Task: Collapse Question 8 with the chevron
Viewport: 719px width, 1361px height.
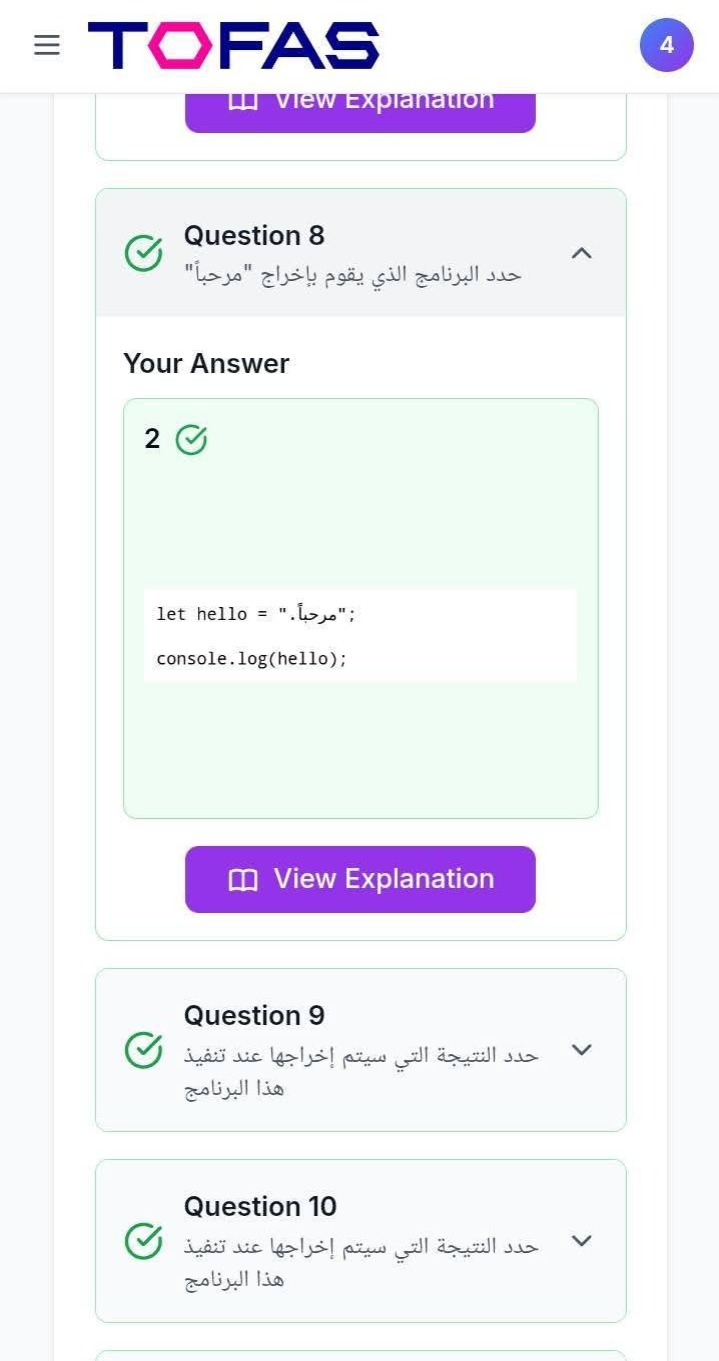Action: tap(581, 253)
